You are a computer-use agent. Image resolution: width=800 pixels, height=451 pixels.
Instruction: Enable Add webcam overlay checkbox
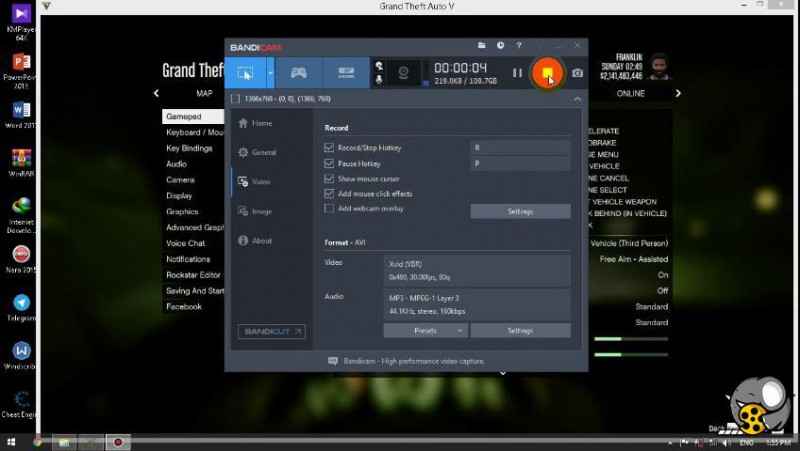(329, 208)
